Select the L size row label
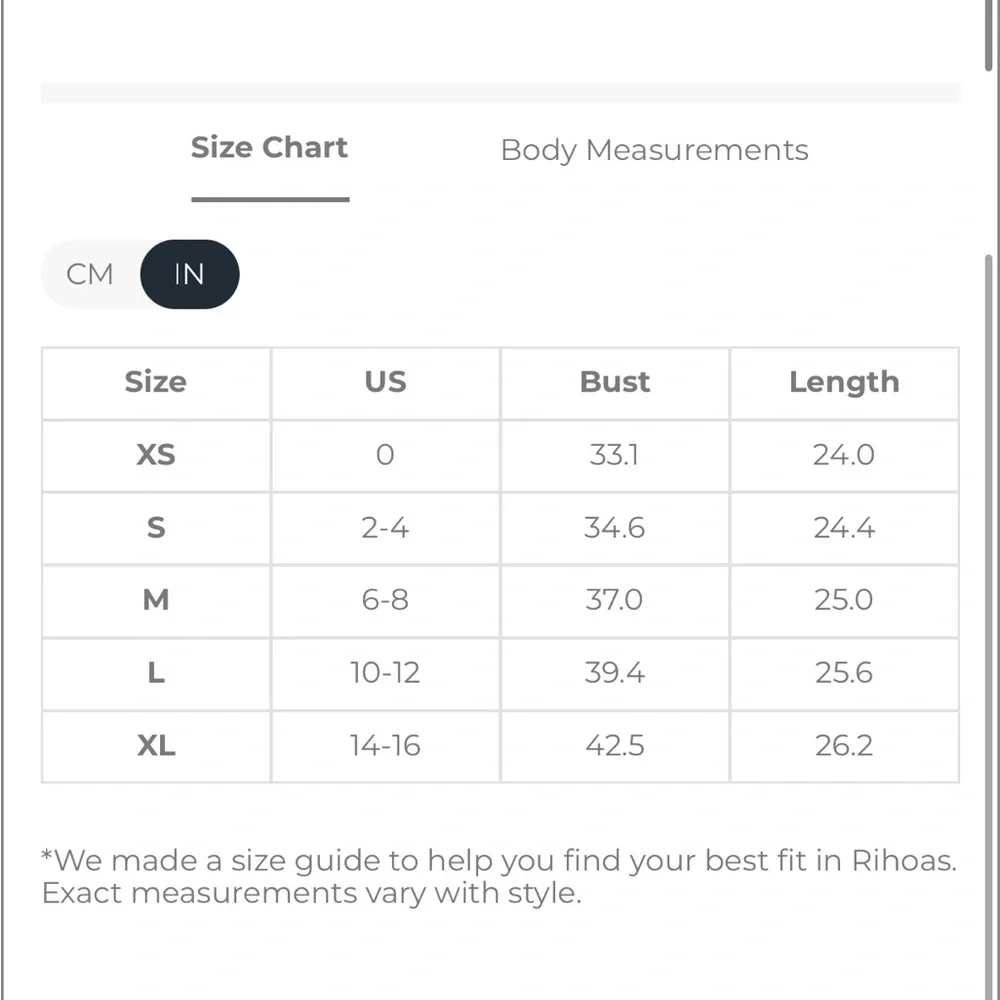Screen dimensions: 1000x1000 point(156,673)
